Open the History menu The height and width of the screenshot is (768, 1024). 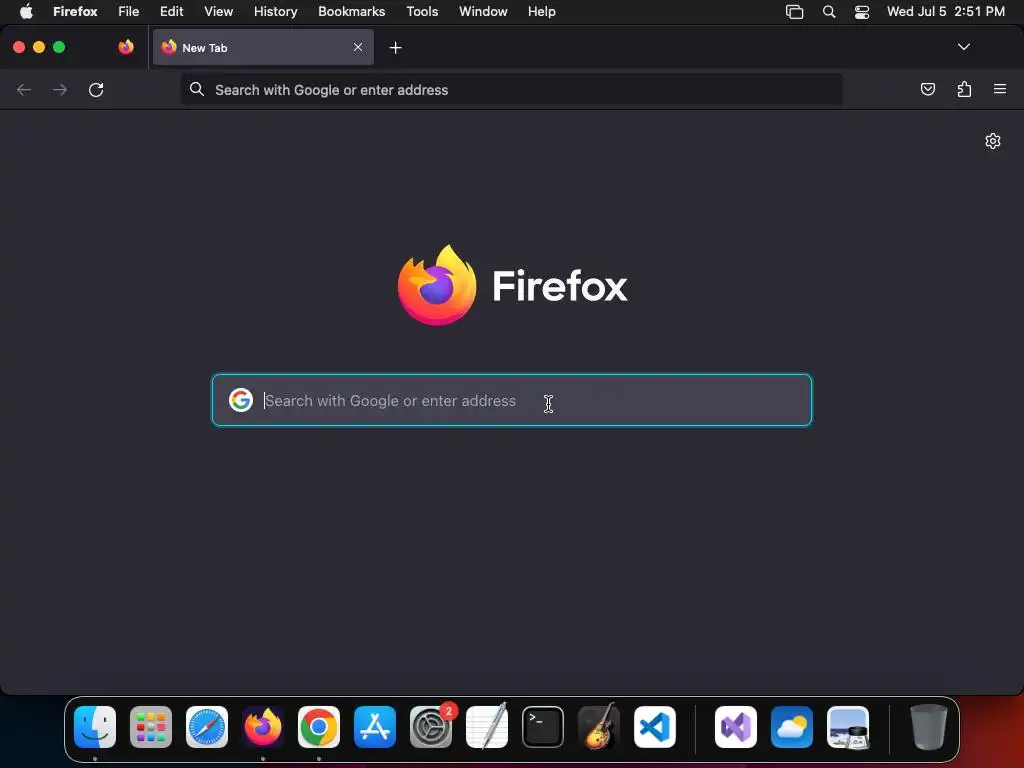(x=276, y=11)
